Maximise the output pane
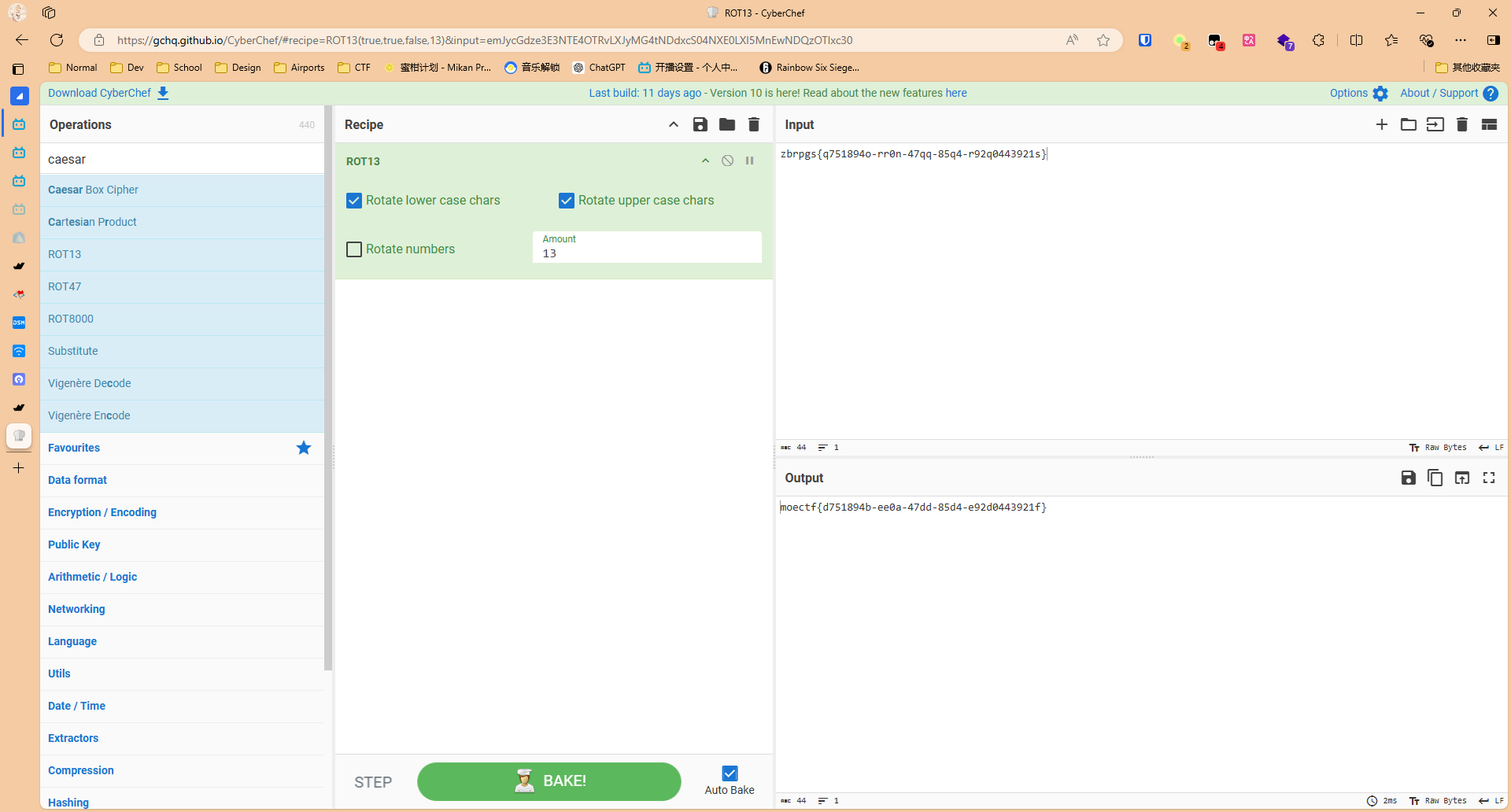 click(x=1488, y=478)
